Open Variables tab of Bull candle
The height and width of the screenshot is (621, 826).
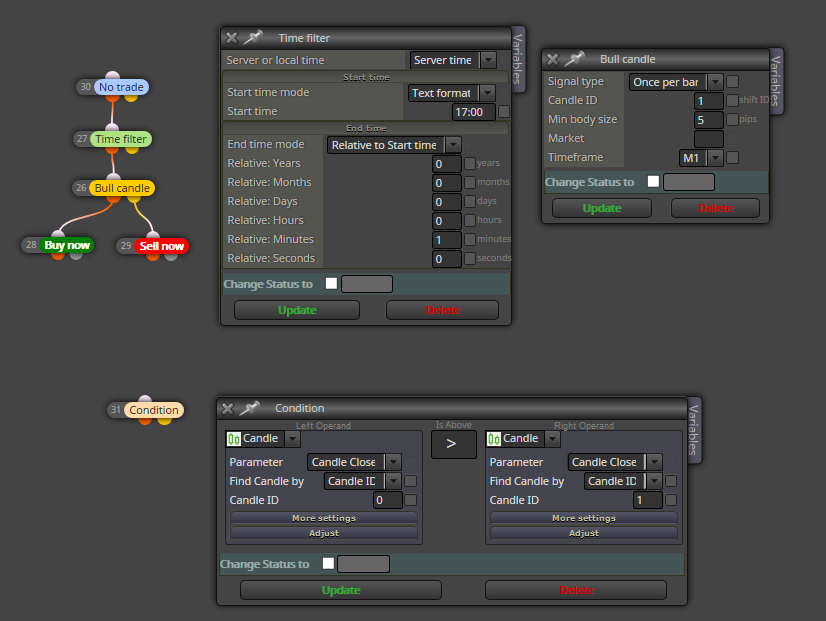coord(775,81)
